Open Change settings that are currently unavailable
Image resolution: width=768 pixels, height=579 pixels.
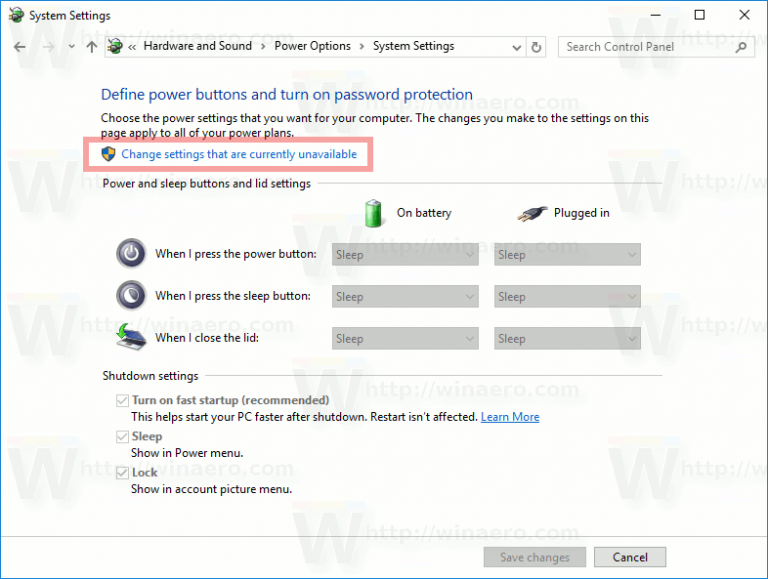(239, 154)
